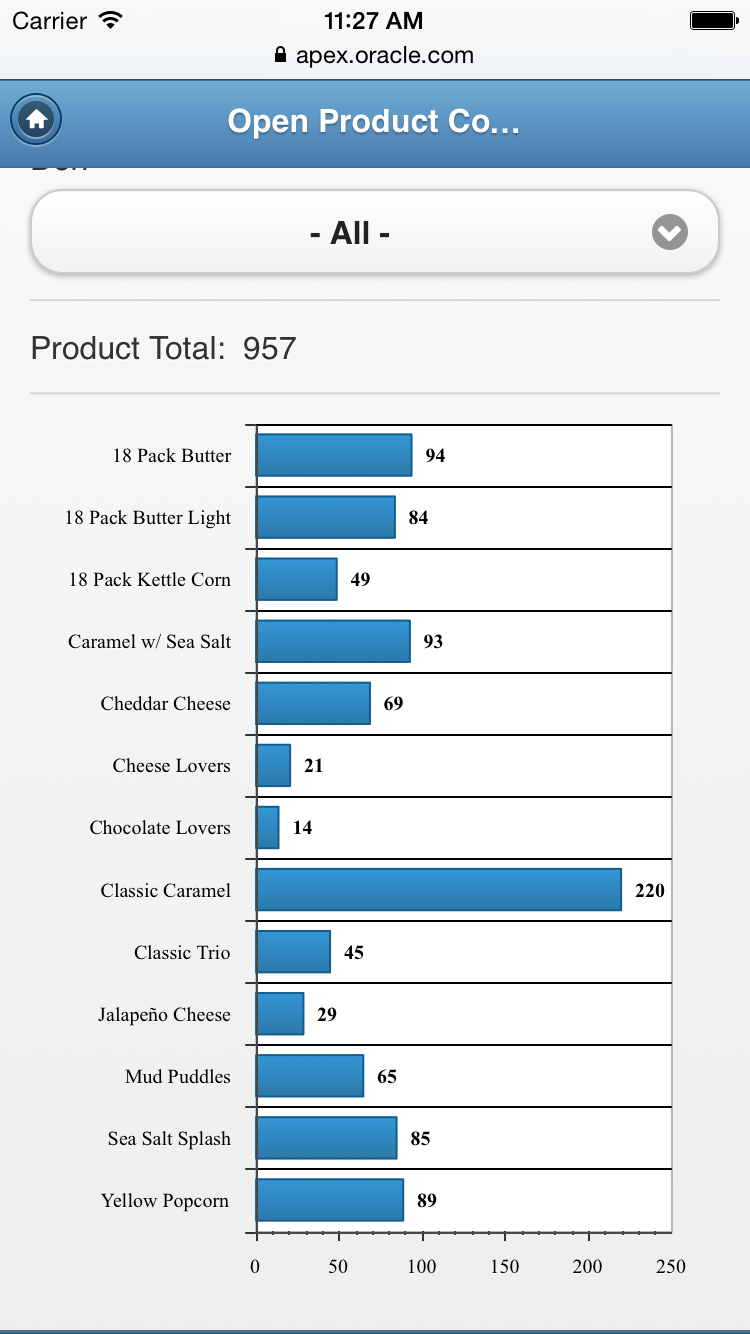Click the Jalapeño Cheese label

pyautogui.click(x=164, y=1014)
